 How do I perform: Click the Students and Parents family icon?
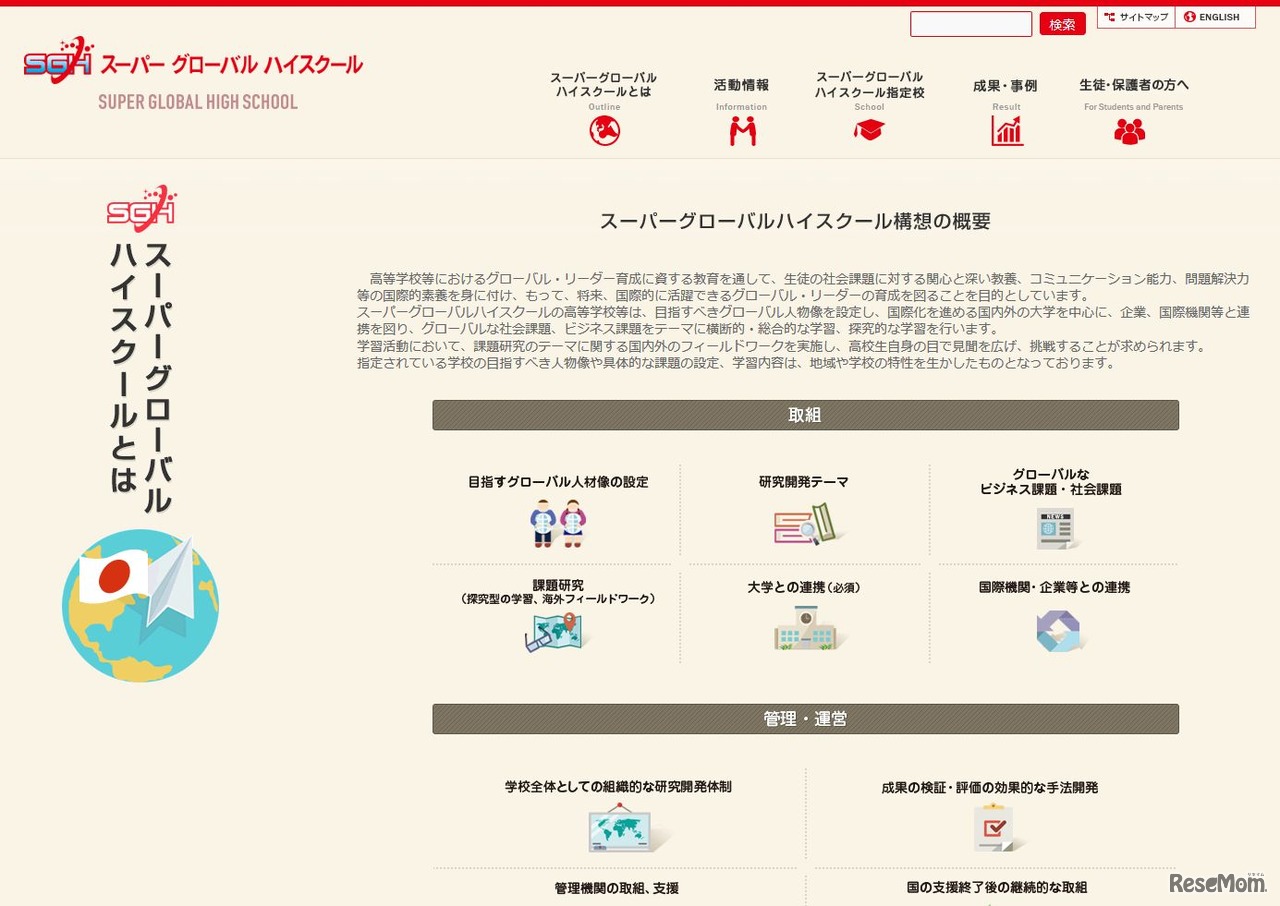click(1130, 128)
